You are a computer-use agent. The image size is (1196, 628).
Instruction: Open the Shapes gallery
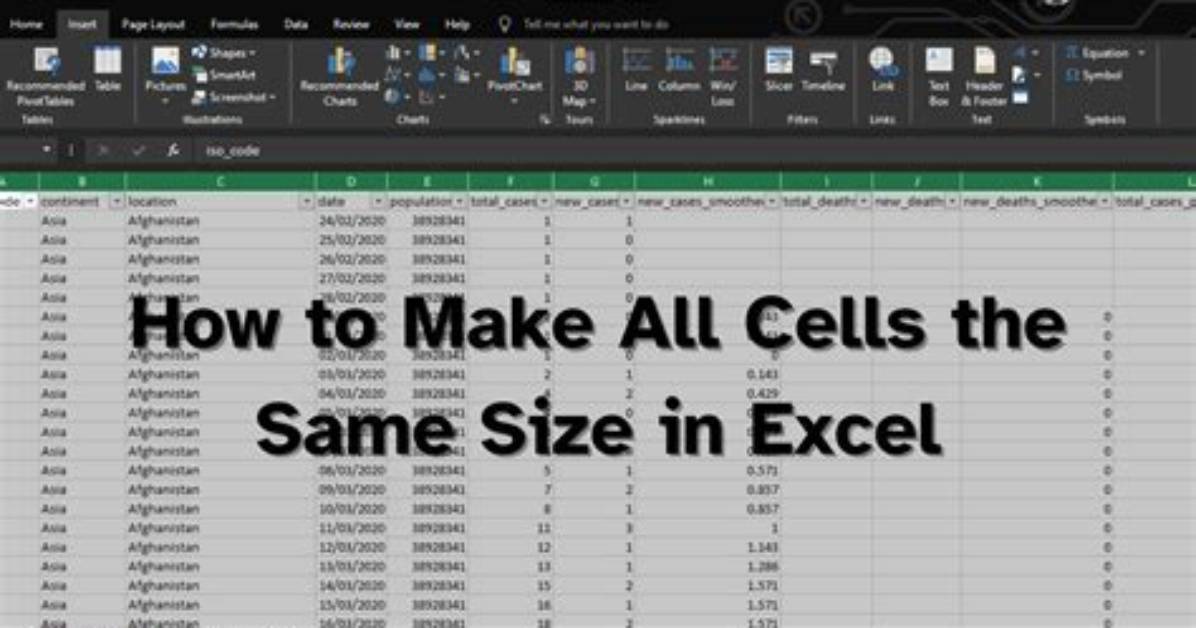(223, 53)
